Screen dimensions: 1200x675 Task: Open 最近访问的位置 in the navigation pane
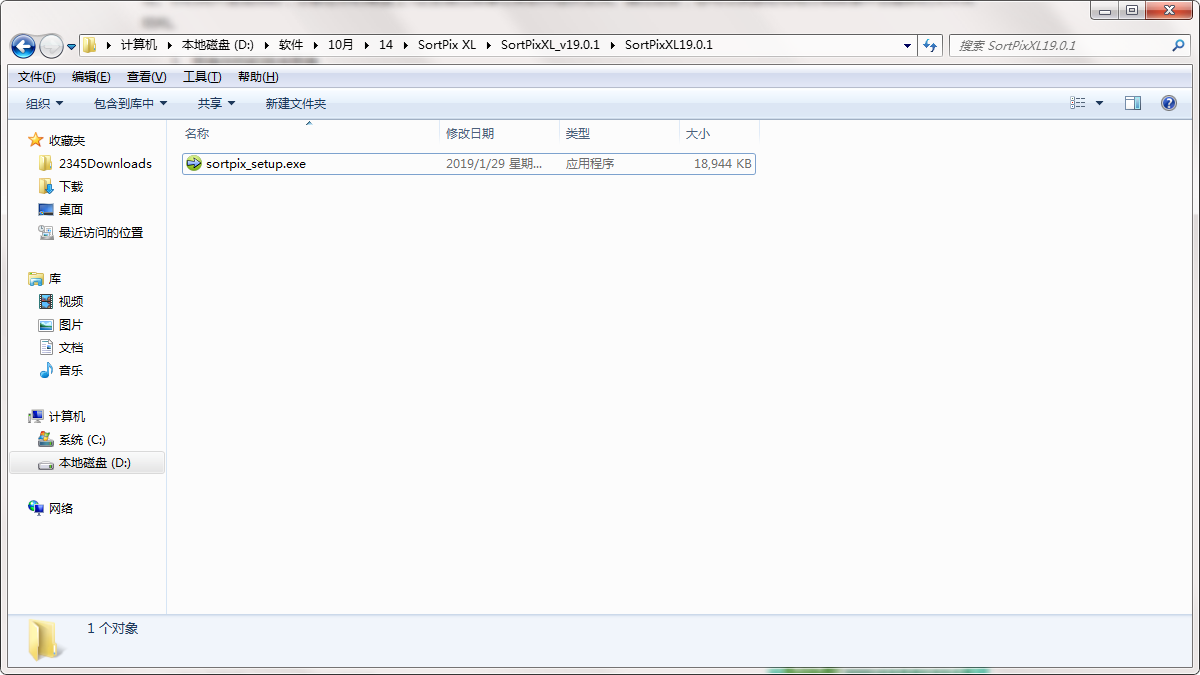(101, 232)
